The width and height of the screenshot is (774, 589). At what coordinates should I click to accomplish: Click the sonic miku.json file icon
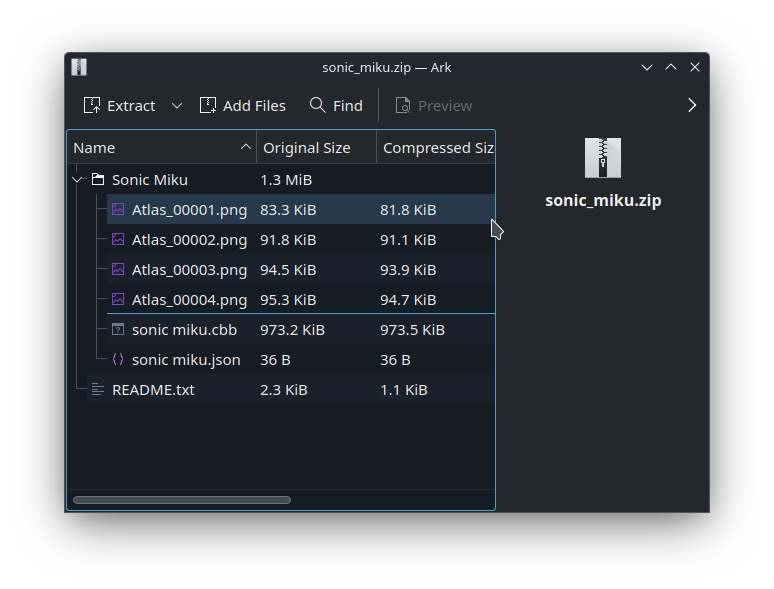point(118,360)
